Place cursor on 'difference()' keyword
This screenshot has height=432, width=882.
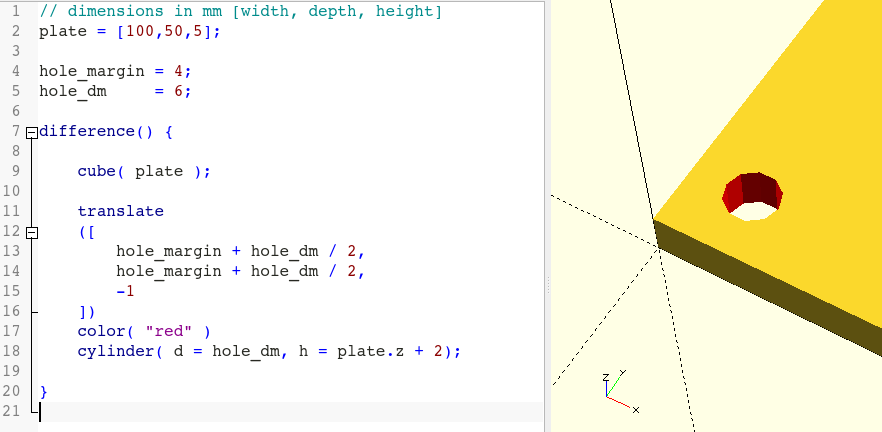[96, 132]
